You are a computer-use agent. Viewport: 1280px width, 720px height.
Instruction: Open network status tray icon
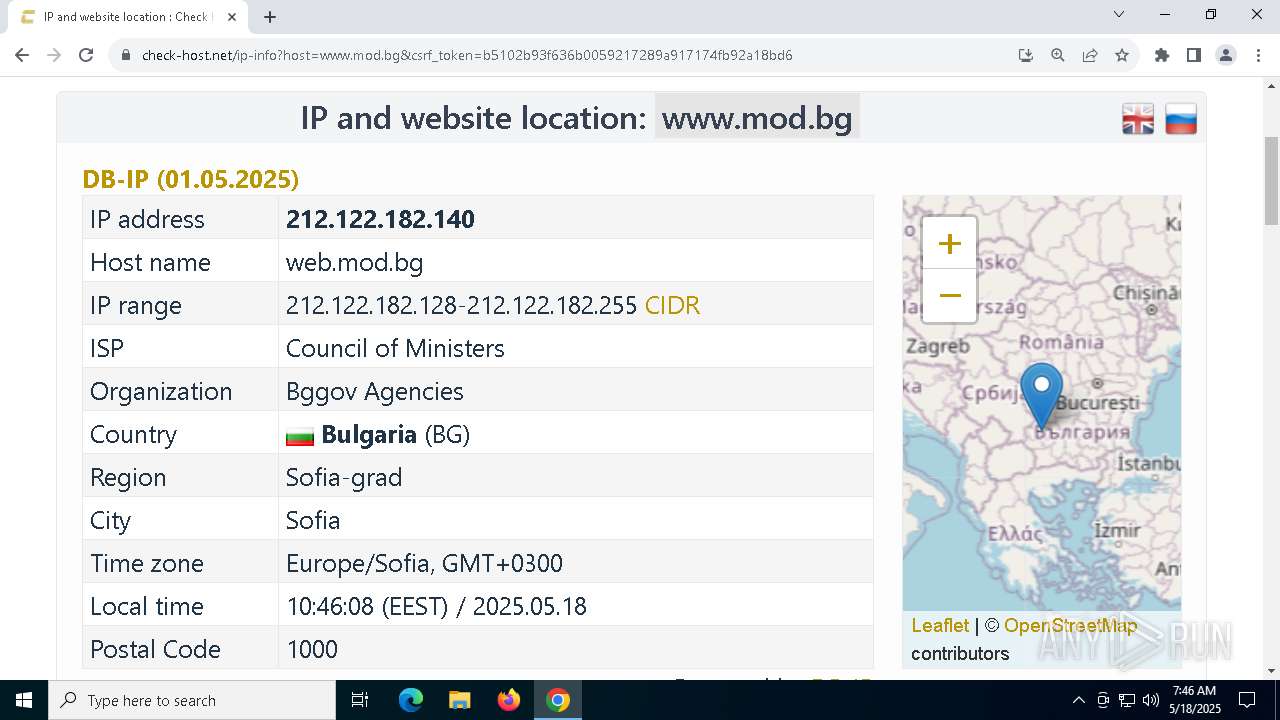coord(1127,700)
